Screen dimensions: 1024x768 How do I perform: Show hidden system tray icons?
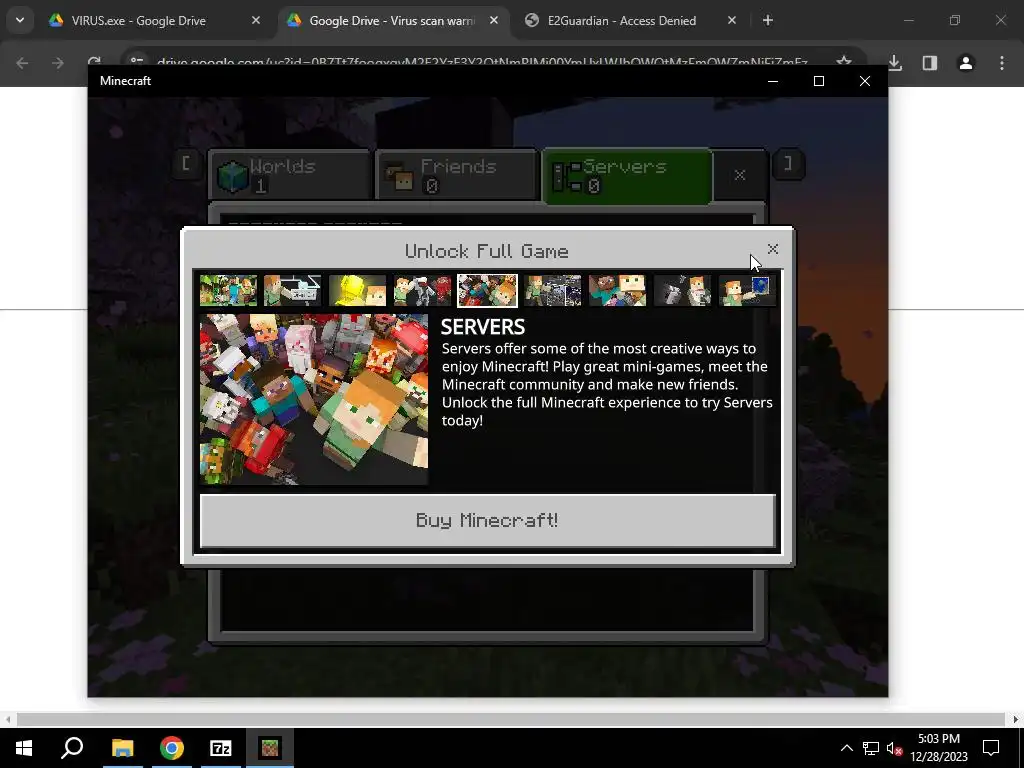click(846, 748)
